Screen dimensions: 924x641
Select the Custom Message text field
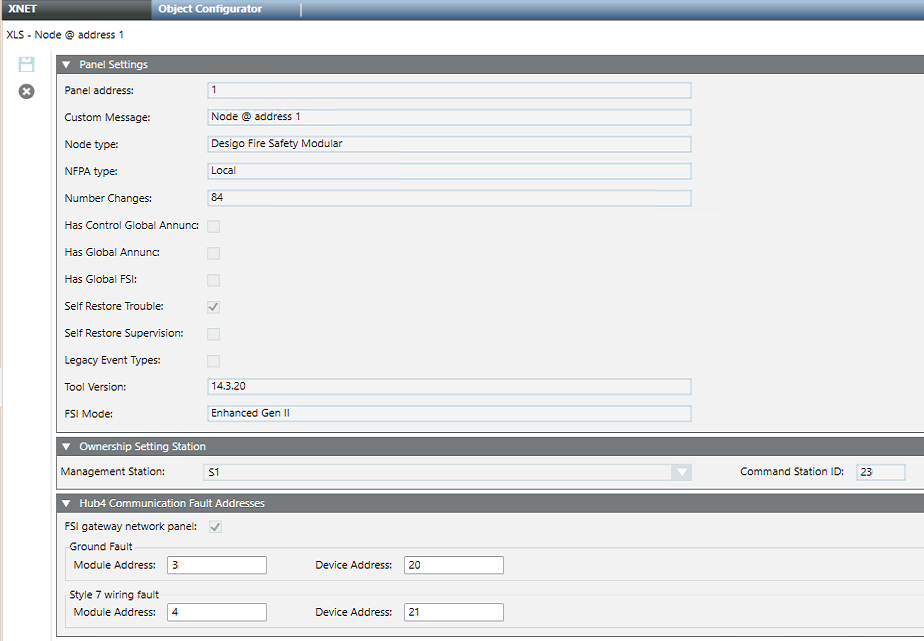(448, 117)
